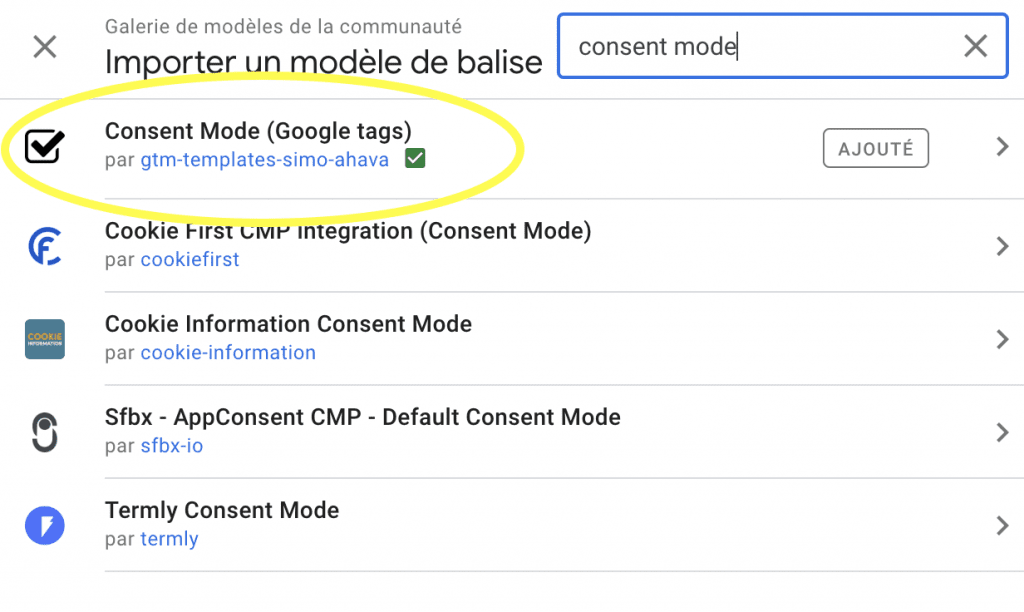
Task: Clear the consent mode search text
Action: pyautogui.click(x=975, y=46)
